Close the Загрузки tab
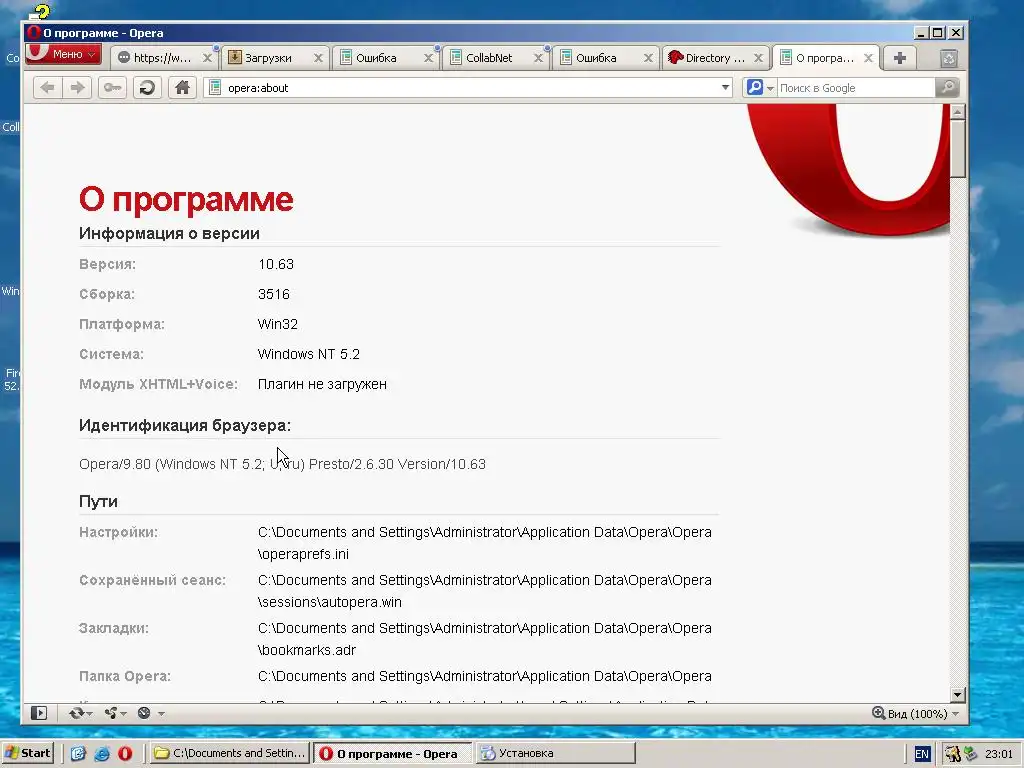This screenshot has height=768, width=1024. click(318, 58)
